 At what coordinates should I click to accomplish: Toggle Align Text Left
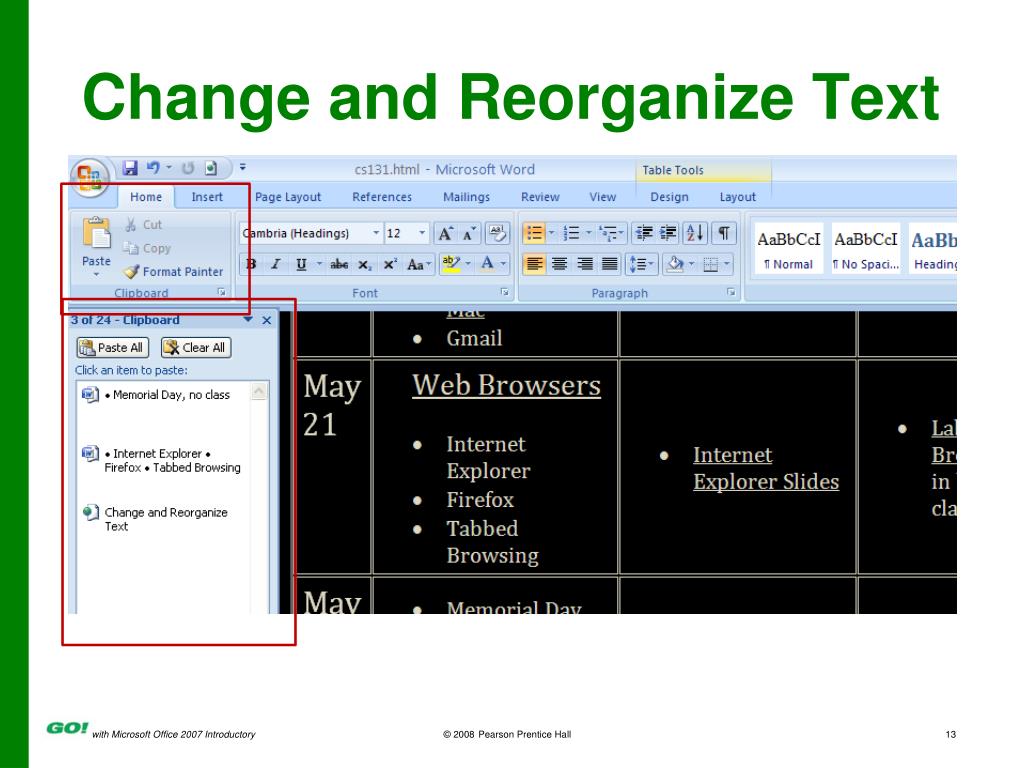coord(534,264)
